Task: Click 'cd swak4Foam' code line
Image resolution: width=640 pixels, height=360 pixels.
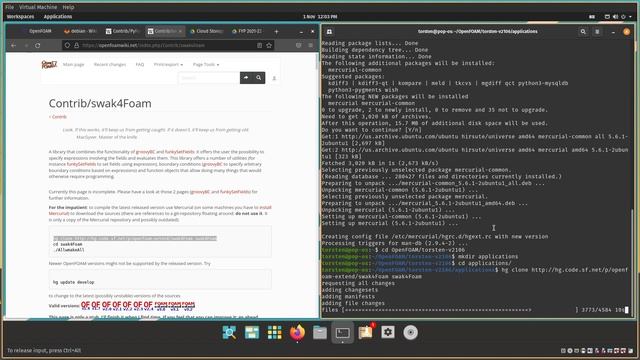Action: point(67,244)
